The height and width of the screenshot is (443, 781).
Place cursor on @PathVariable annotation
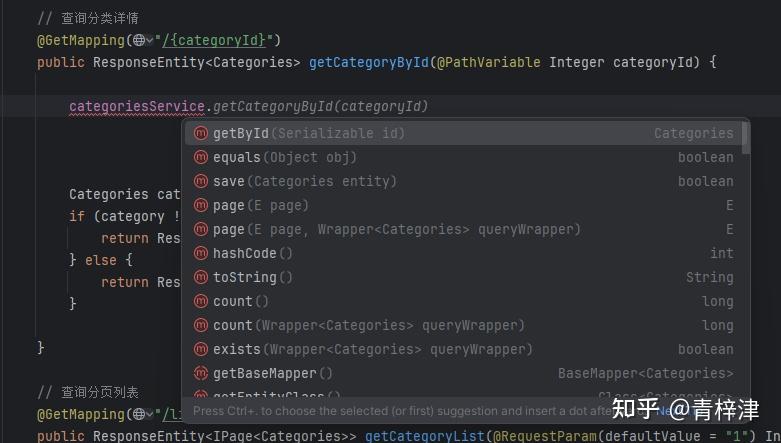(488, 62)
